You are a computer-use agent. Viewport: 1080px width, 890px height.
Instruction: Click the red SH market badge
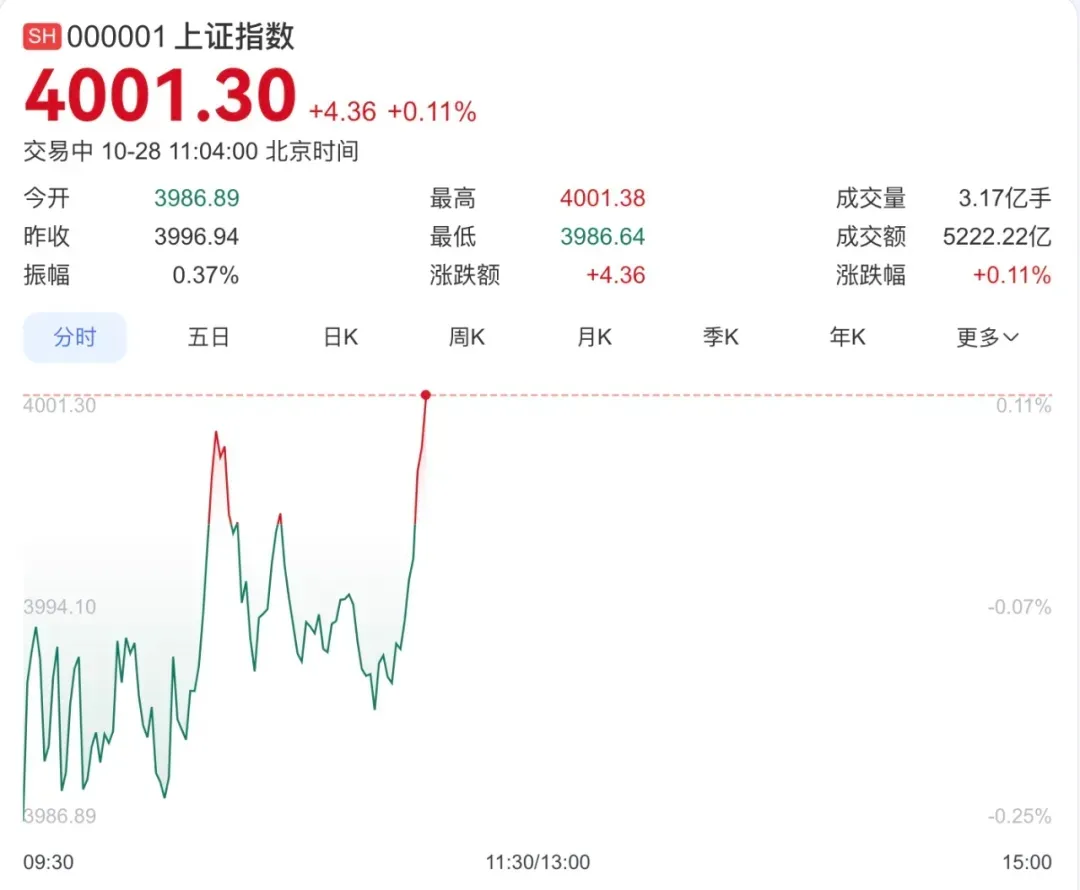pyautogui.click(x=43, y=37)
